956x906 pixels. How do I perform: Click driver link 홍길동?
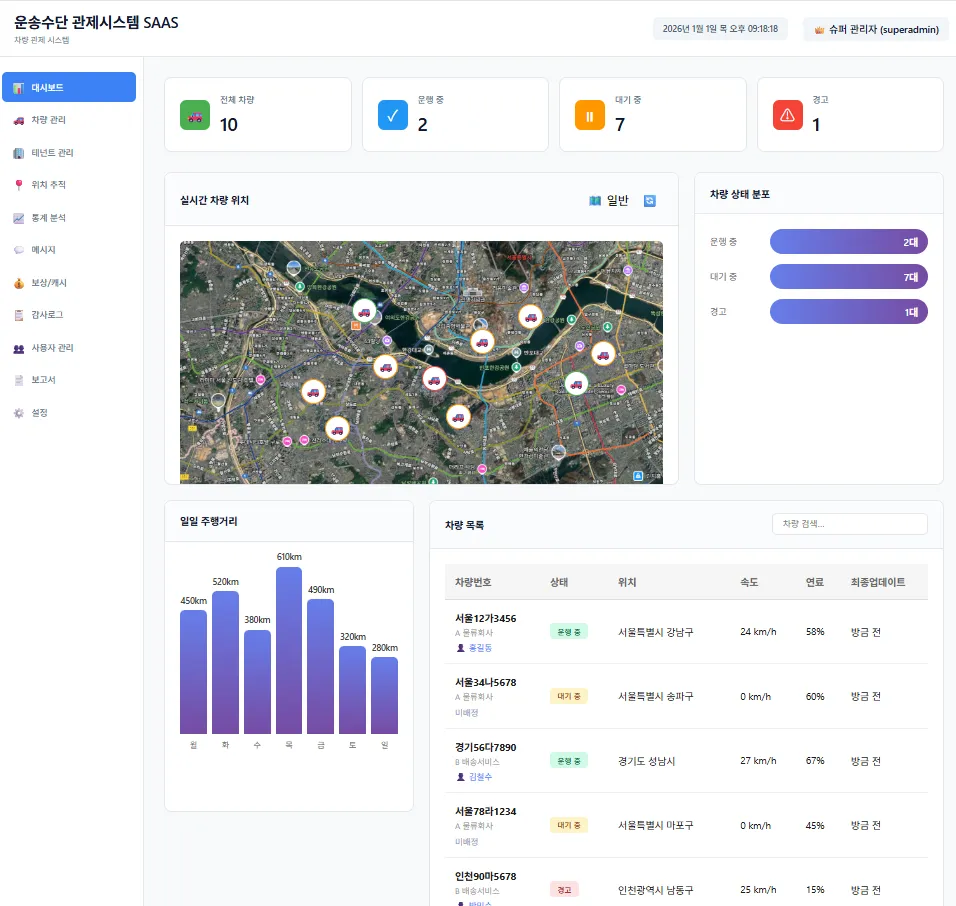(x=481, y=648)
